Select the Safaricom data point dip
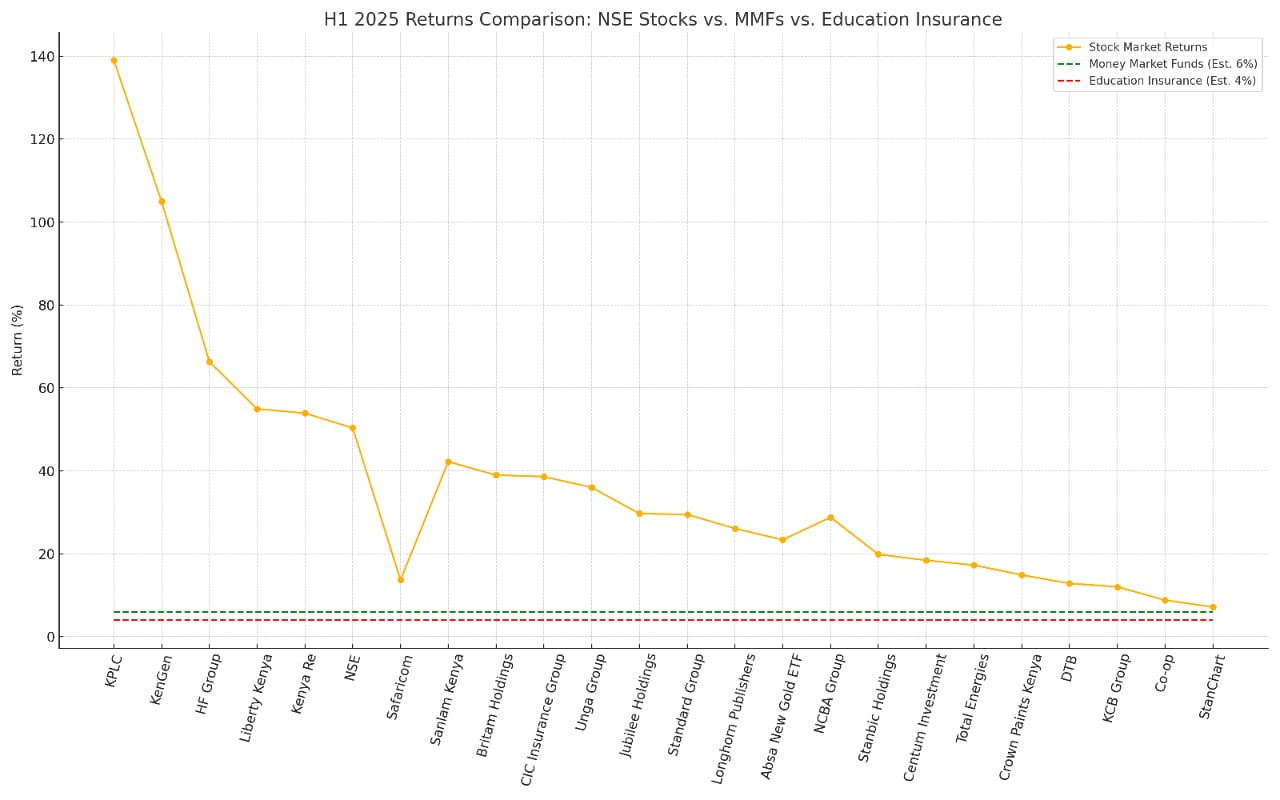Viewport: 1280px width, 800px height. [x=400, y=580]
